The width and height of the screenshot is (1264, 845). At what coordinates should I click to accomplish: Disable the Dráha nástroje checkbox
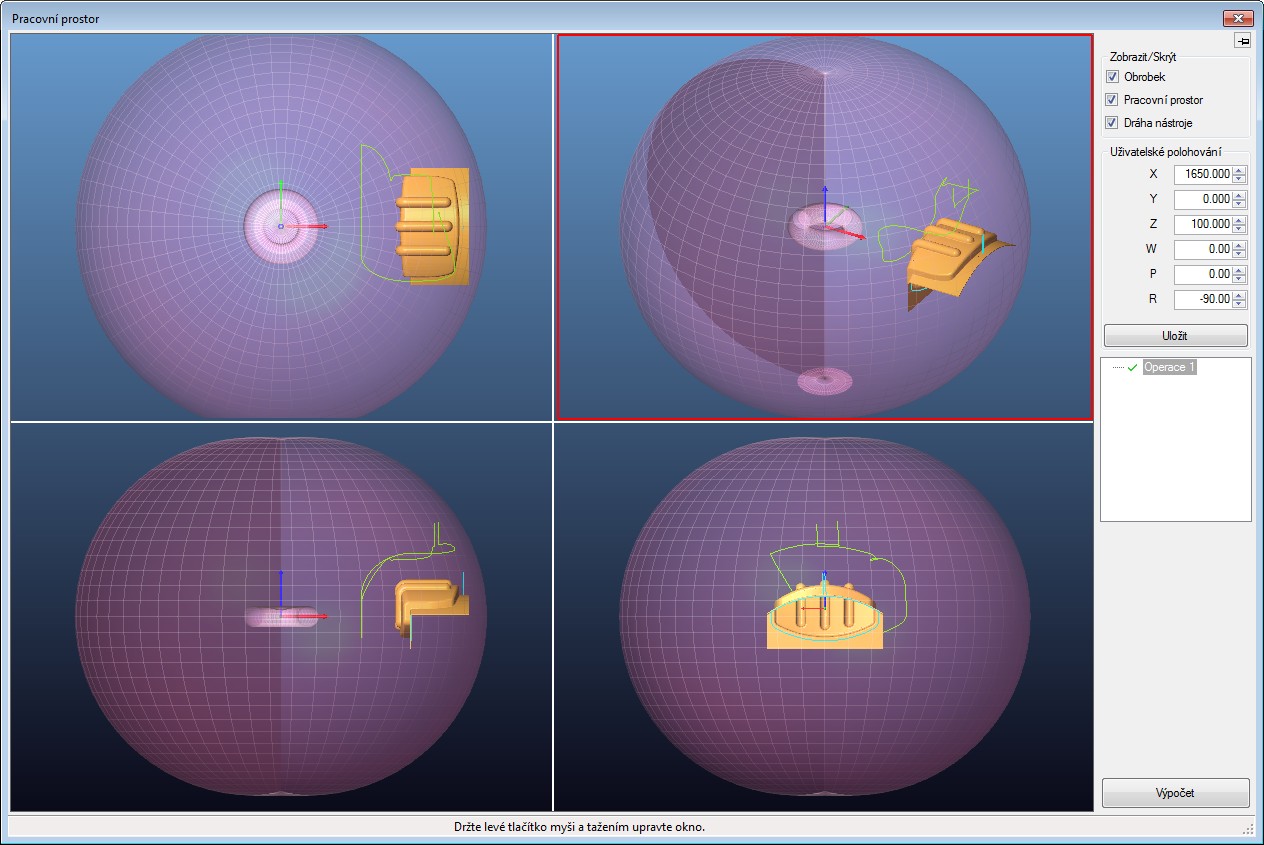(x=1112, y=123)
